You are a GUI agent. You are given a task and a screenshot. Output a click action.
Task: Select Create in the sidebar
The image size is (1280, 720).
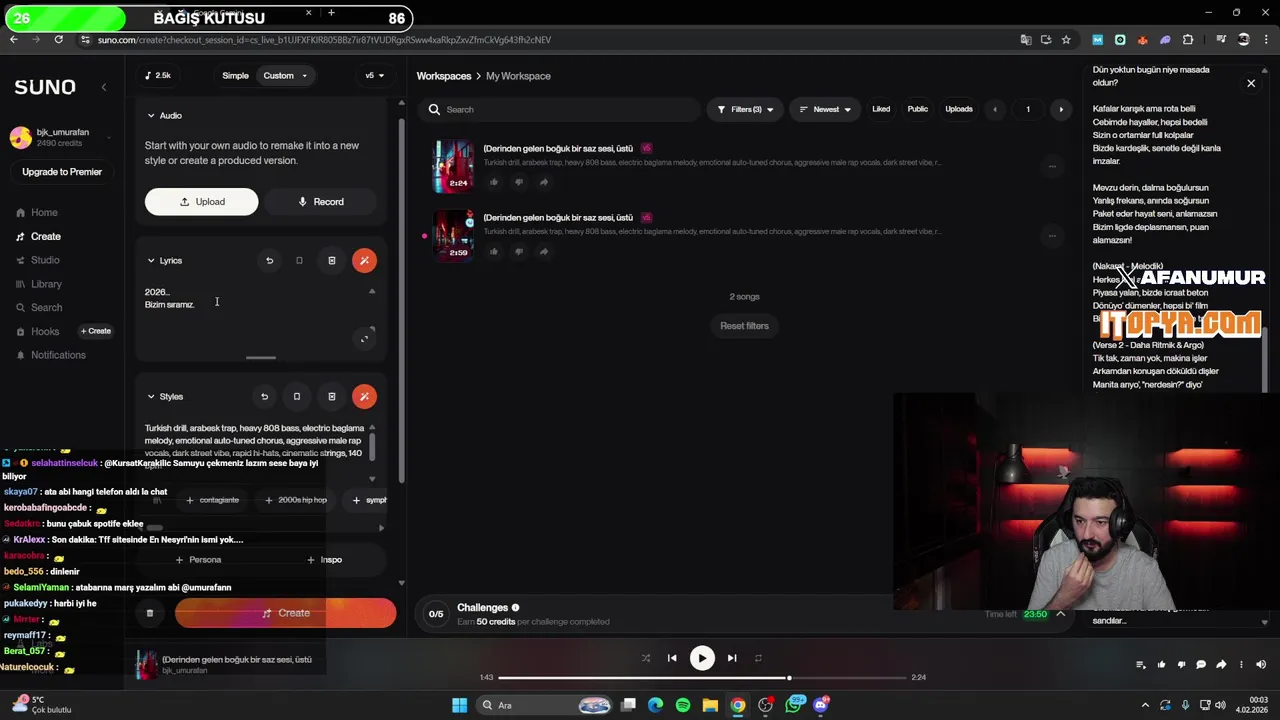click(x=45, y=236)
